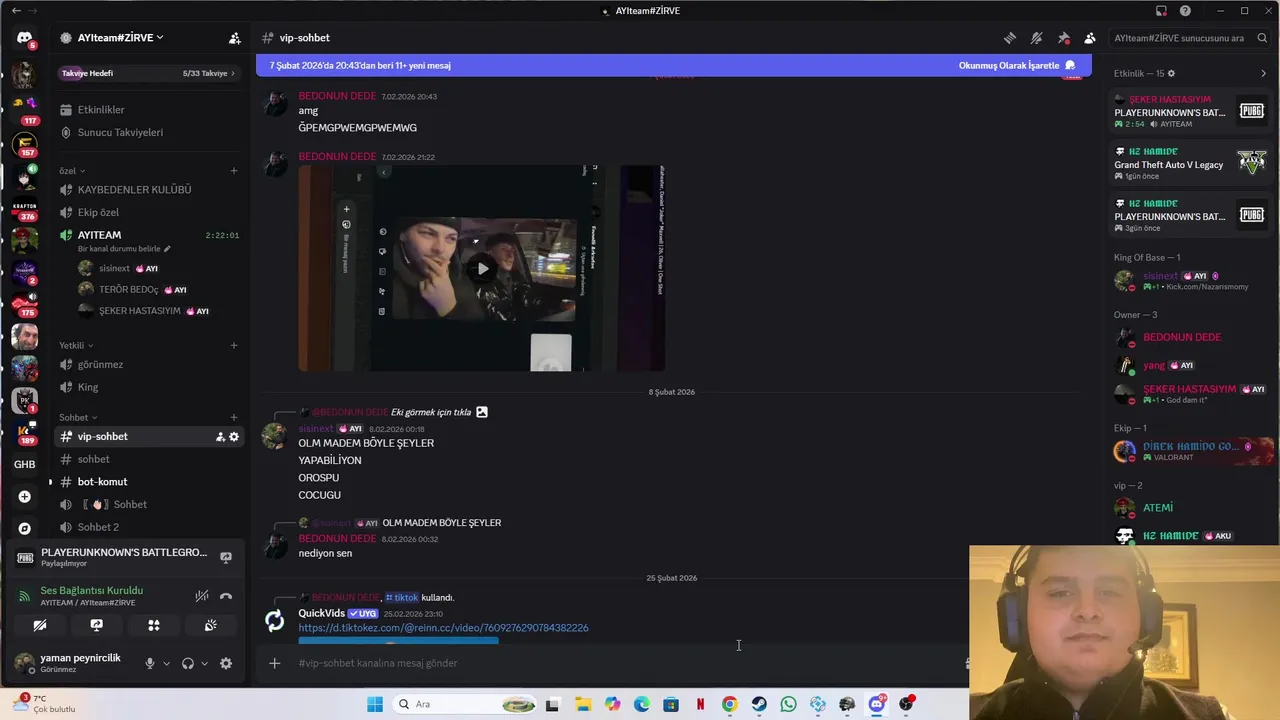This screenshot has height=720, width=1280.
Task: Add channel to Sohbet category
Action: click(x=234, y=418)
